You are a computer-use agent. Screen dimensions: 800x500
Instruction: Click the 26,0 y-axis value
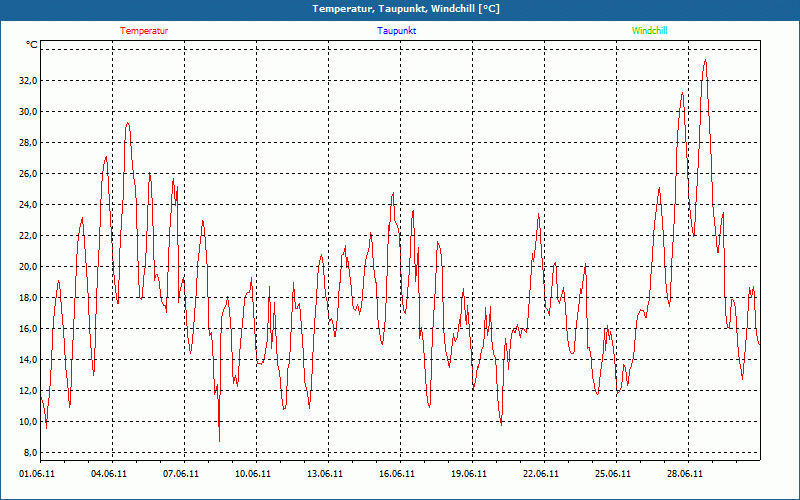tap(27, 174)
